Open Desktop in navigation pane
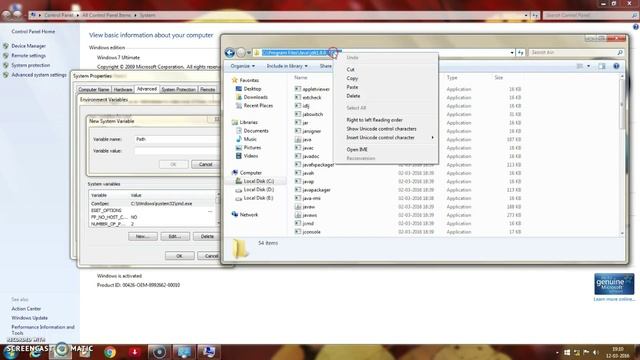Image resolution: width=640 pixels, height=360 pixels. (x=252, y=89)
